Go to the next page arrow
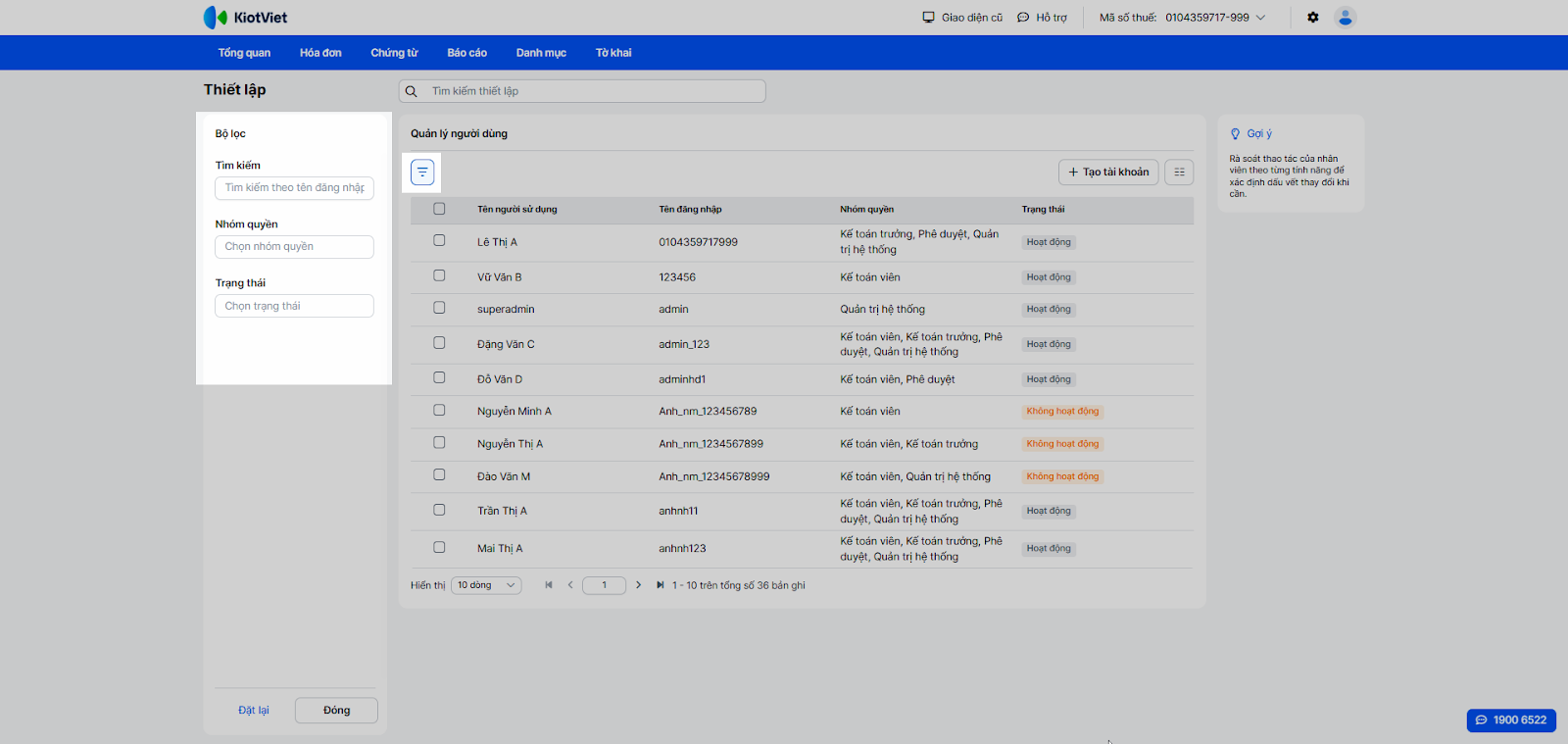The image size is (1568, 744). [638, 585]
